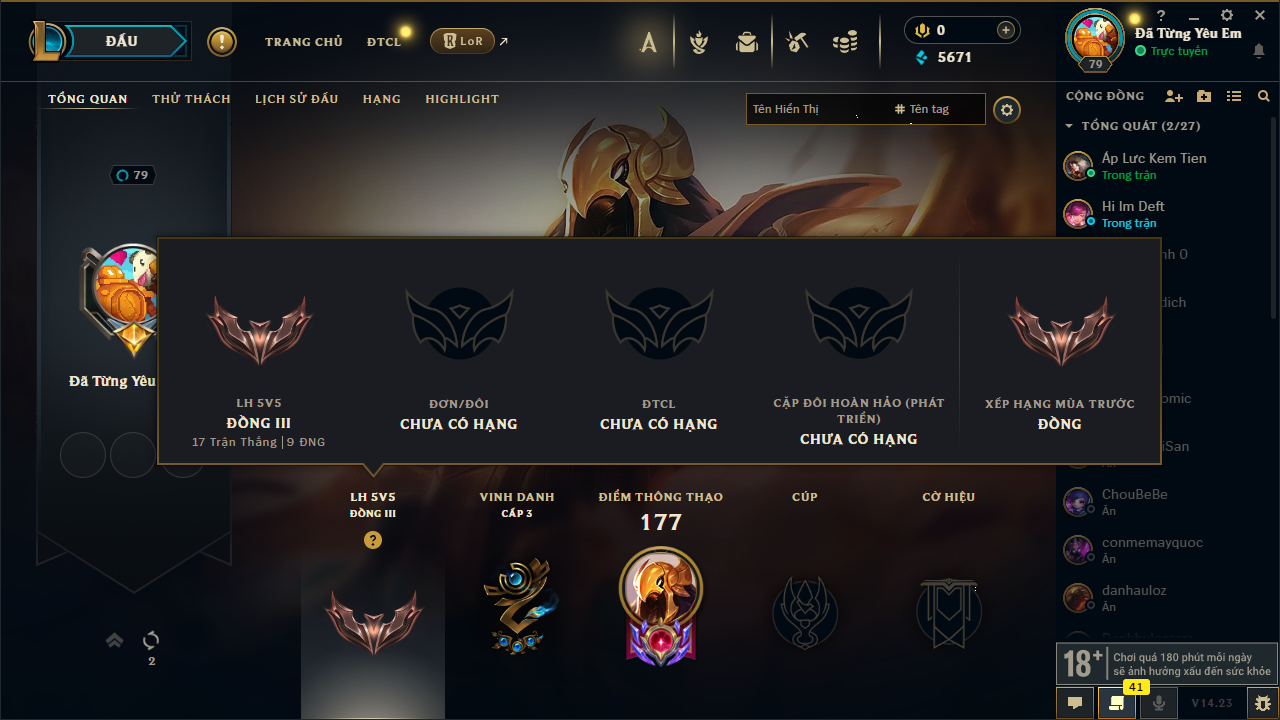The height and width of the screenshot is (720, 1280).
Task: Open the Loot hammer crafting icon
Action: click(796, 42)
